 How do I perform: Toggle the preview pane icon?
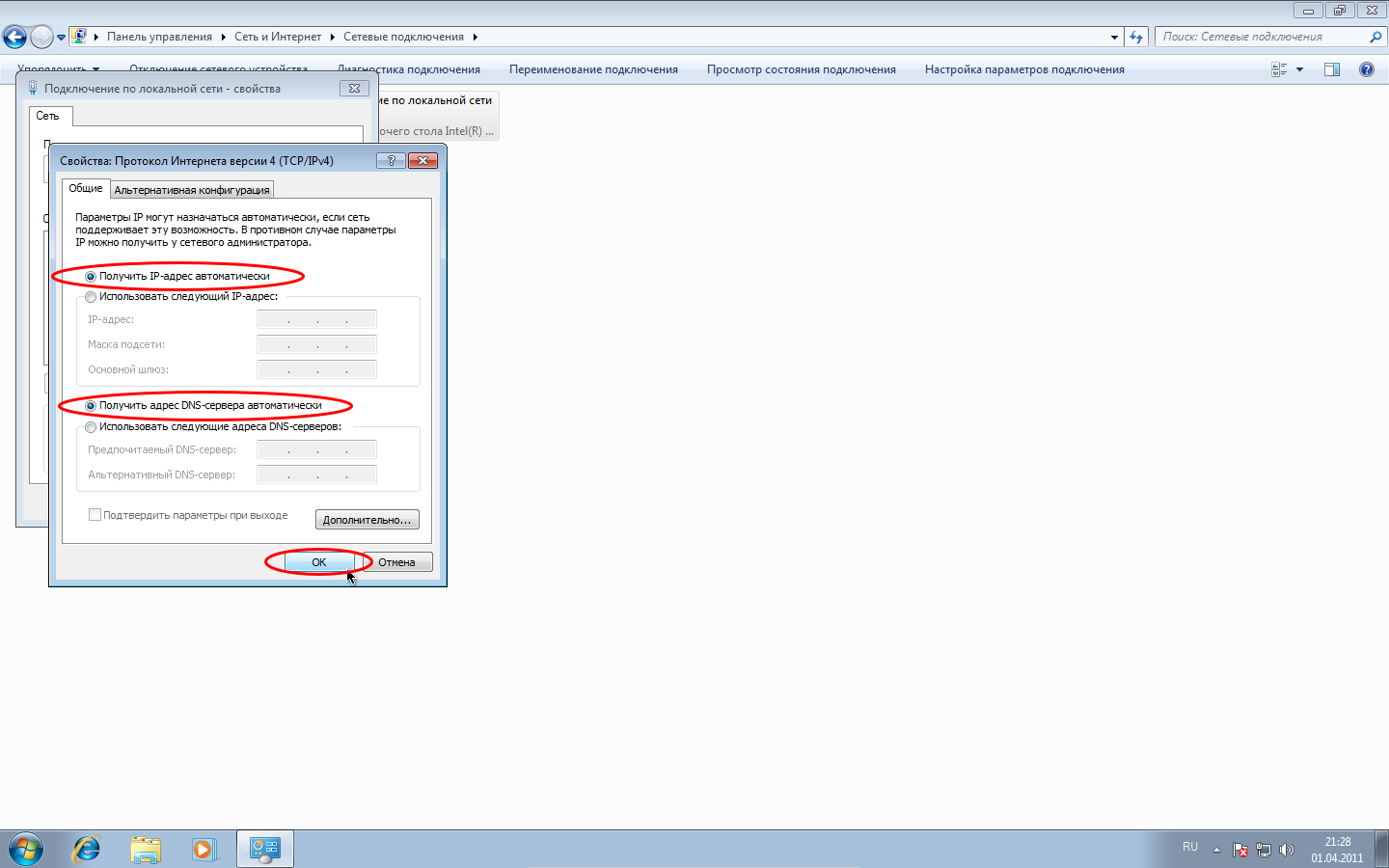pos(1332,69)
